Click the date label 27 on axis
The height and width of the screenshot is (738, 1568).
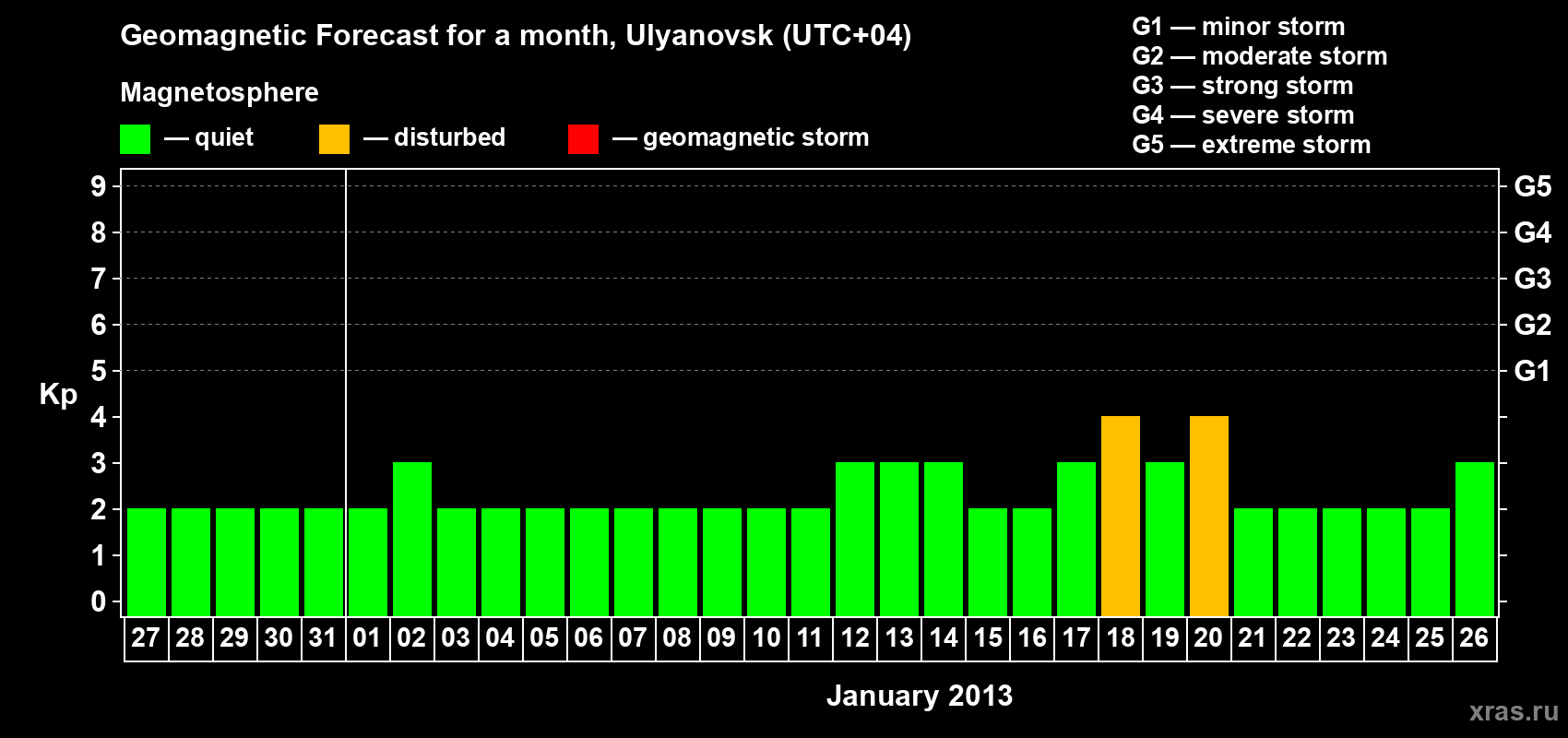tap(146, 638)
